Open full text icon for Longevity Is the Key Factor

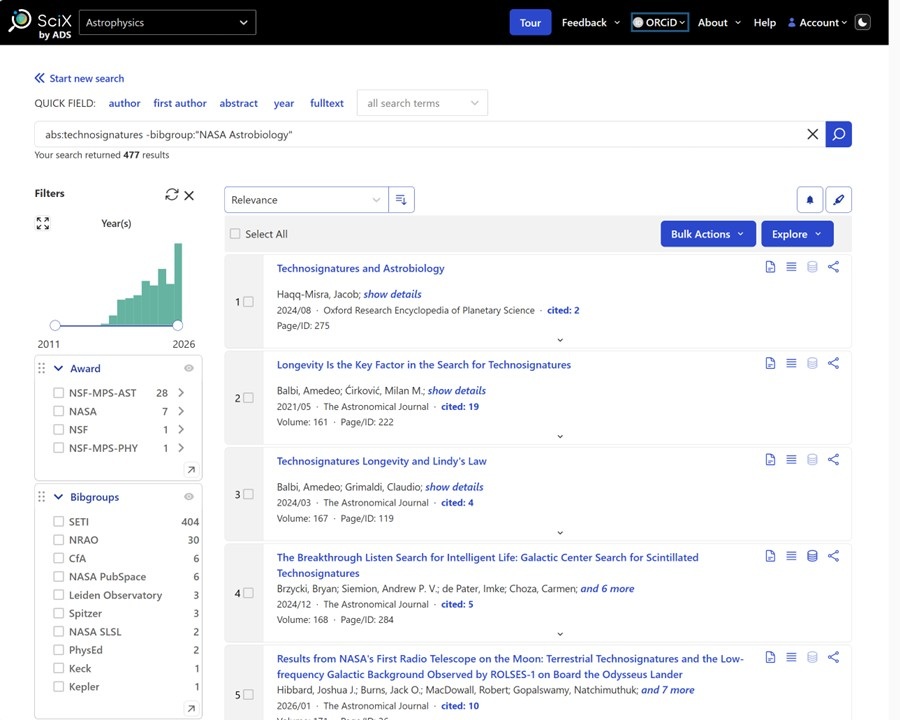(770, 363)
